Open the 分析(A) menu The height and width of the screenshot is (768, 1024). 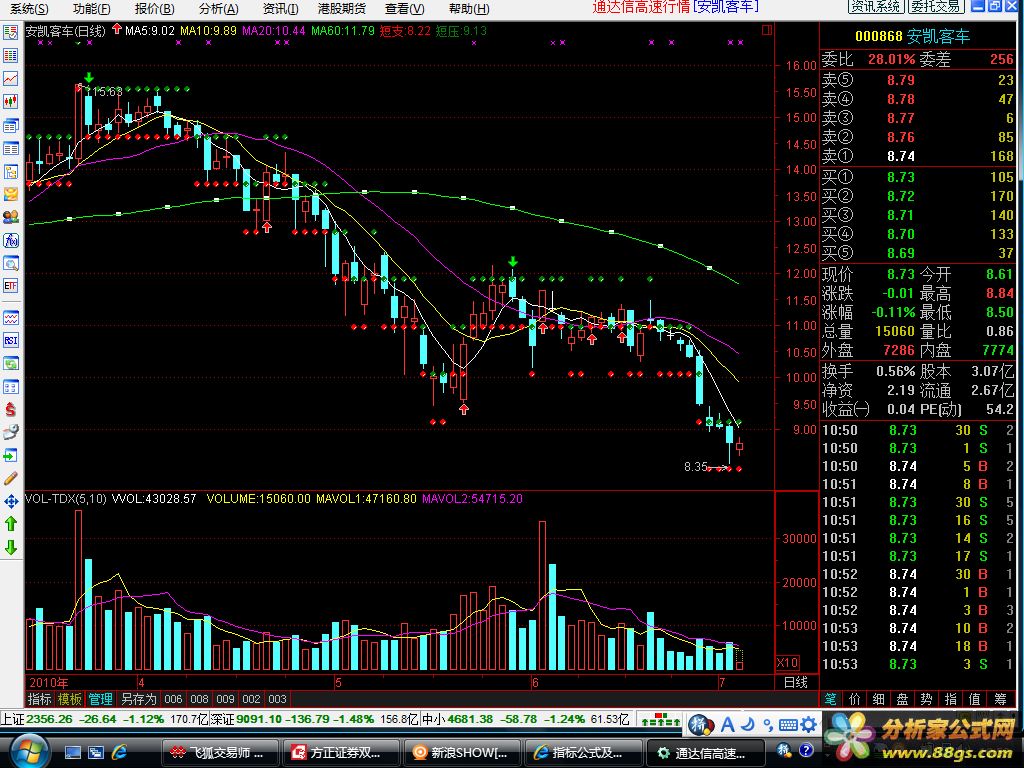tap(218, 8)
